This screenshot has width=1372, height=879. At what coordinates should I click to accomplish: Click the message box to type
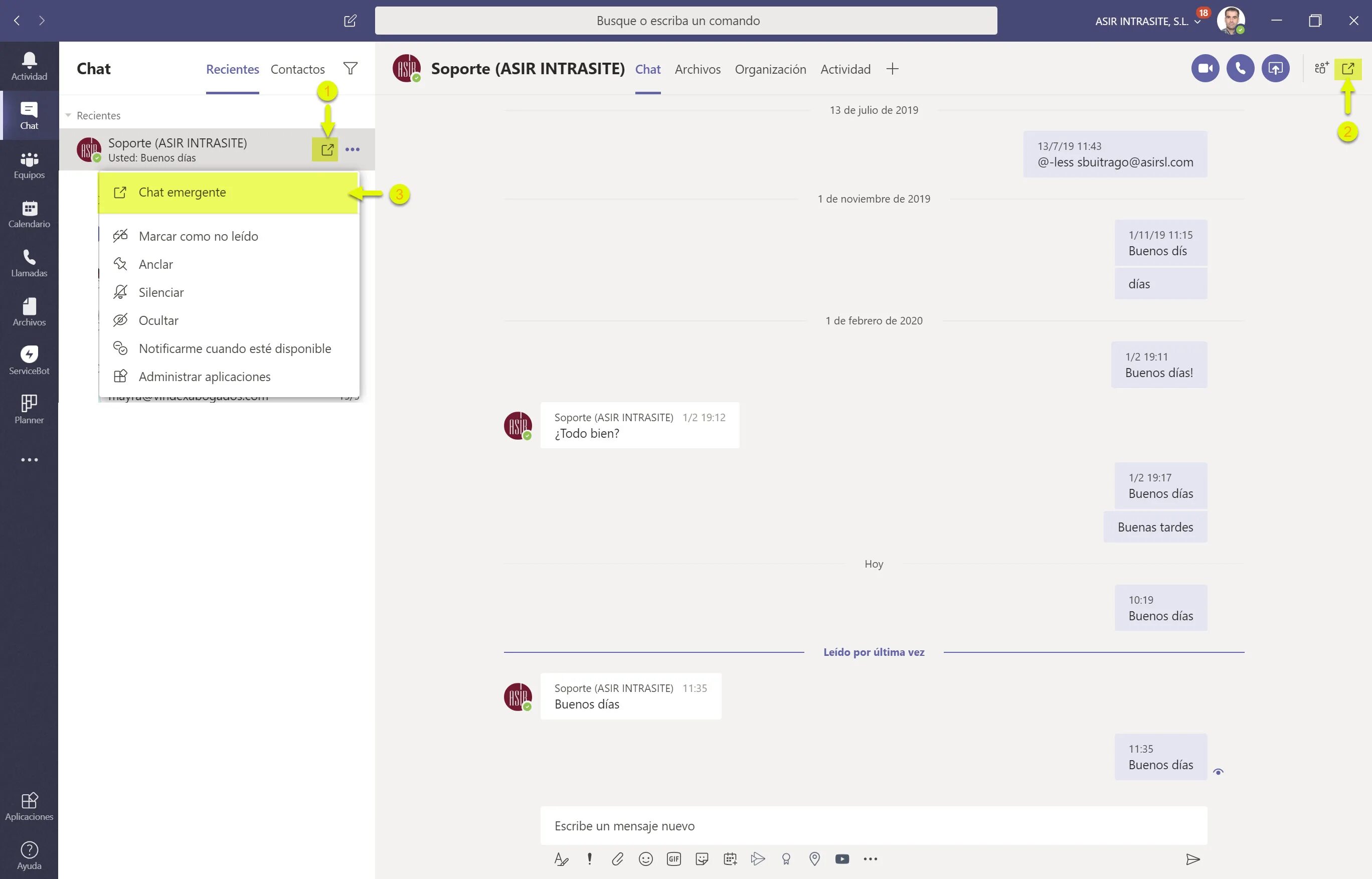click(x=873, y=826)
